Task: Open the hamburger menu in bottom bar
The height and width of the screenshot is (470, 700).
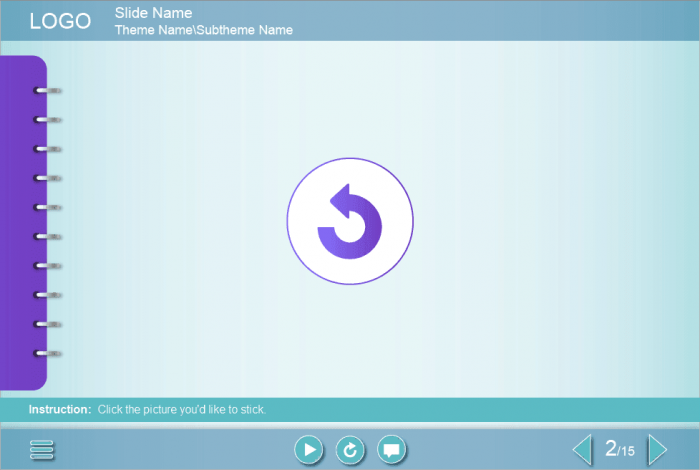Action: [x=42, y=451]
